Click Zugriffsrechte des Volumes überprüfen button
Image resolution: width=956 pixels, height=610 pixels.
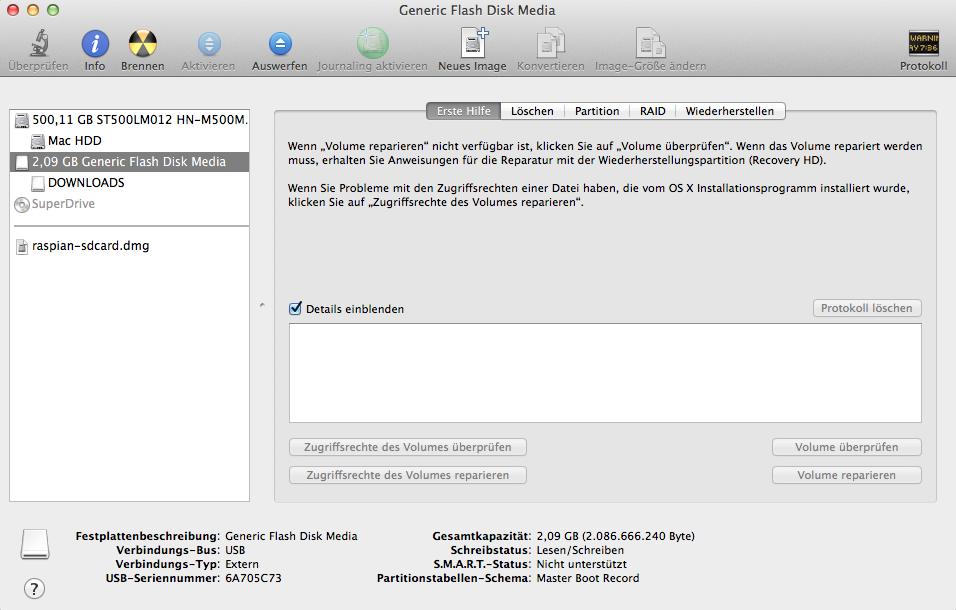[408, 447]
